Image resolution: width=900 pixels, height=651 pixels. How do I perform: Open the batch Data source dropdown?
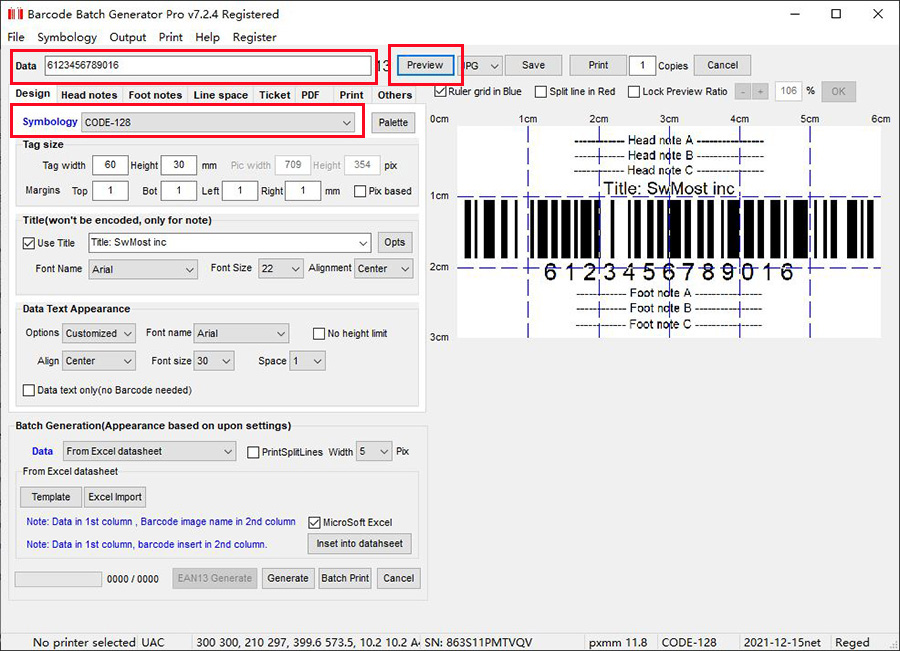[149, 452]
